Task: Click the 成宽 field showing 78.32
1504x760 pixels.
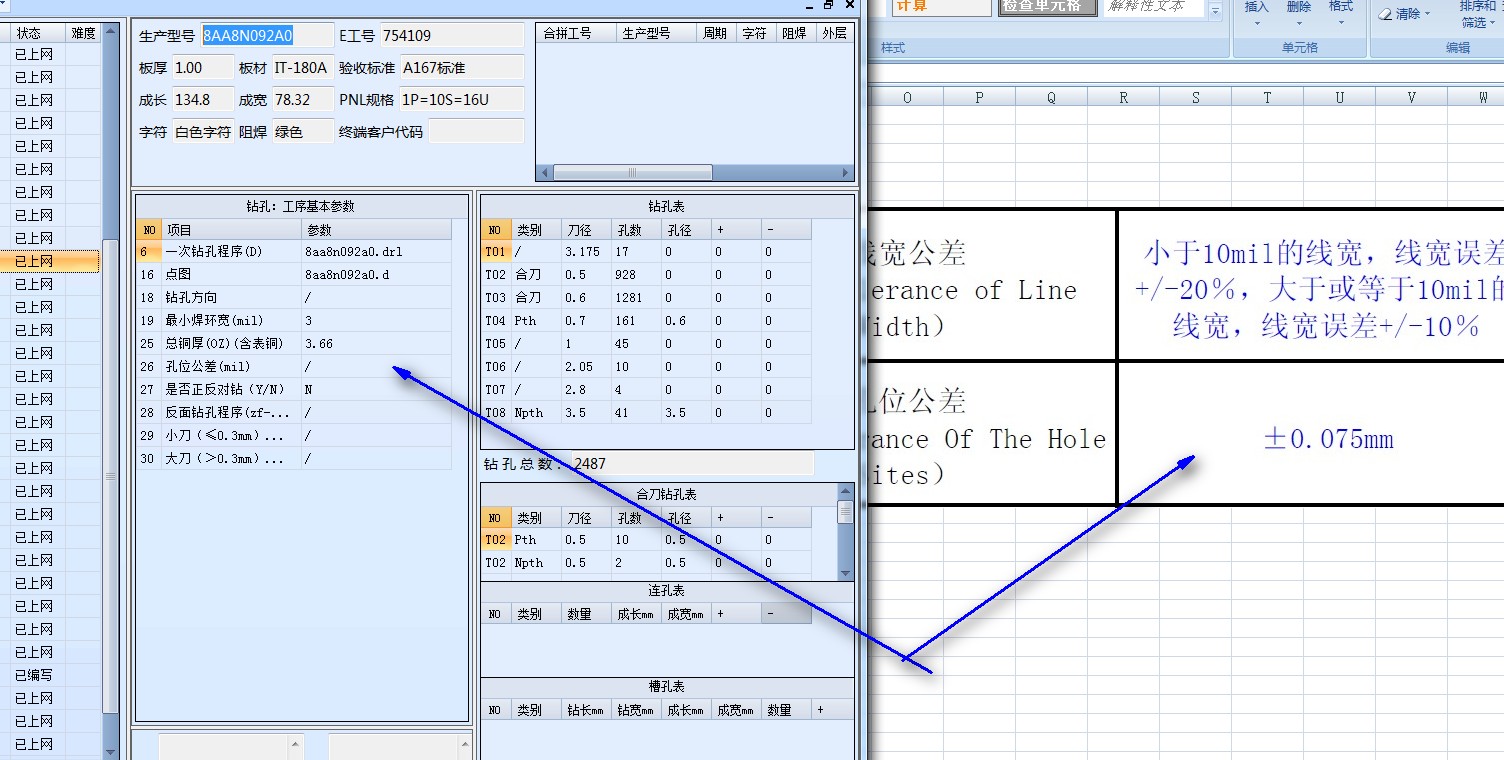Action: pyautogui.click(x=302, y=99)
